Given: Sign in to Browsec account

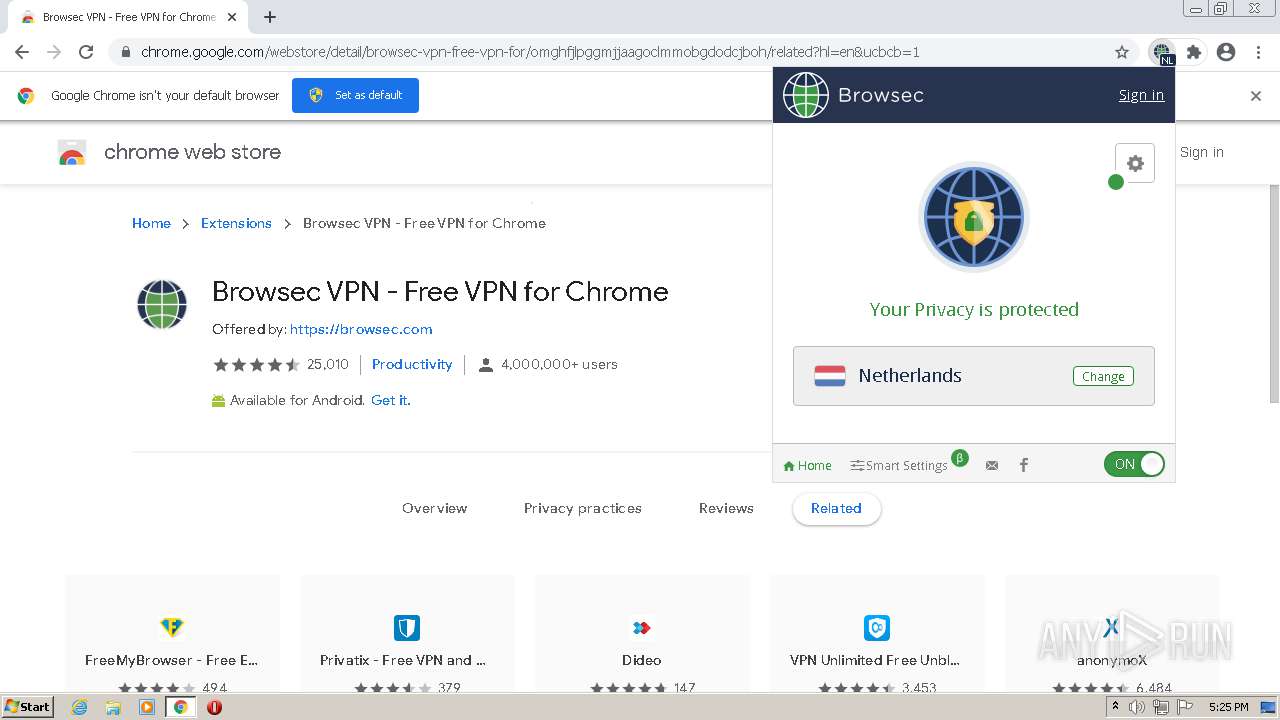Looking at the screenshot, I should (1141, 95).
